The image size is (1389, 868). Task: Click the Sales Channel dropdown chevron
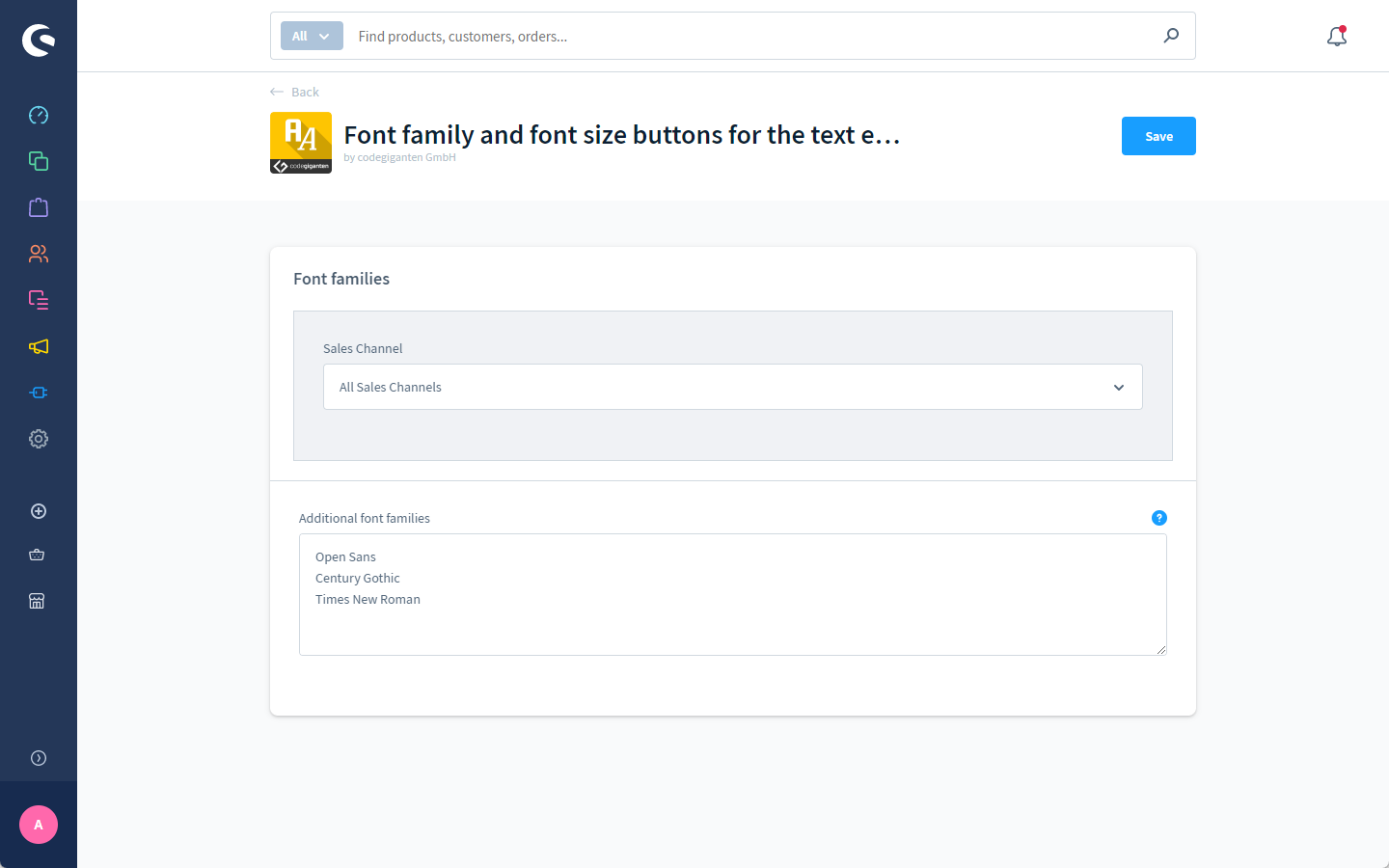pyautogui.click(x=1119, y=388)
